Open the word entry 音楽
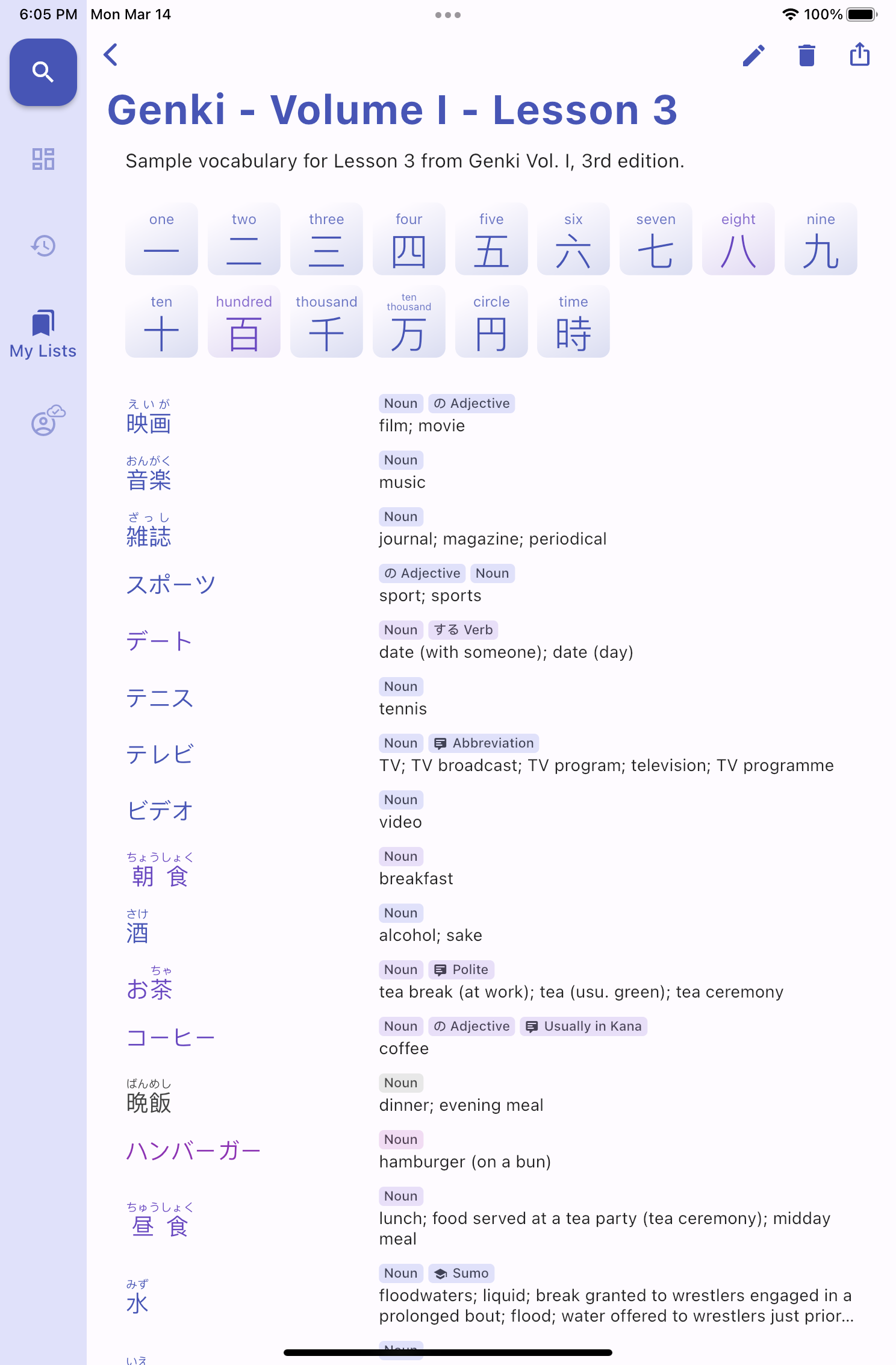The image size is (896, 1365). tap(149, 473)
